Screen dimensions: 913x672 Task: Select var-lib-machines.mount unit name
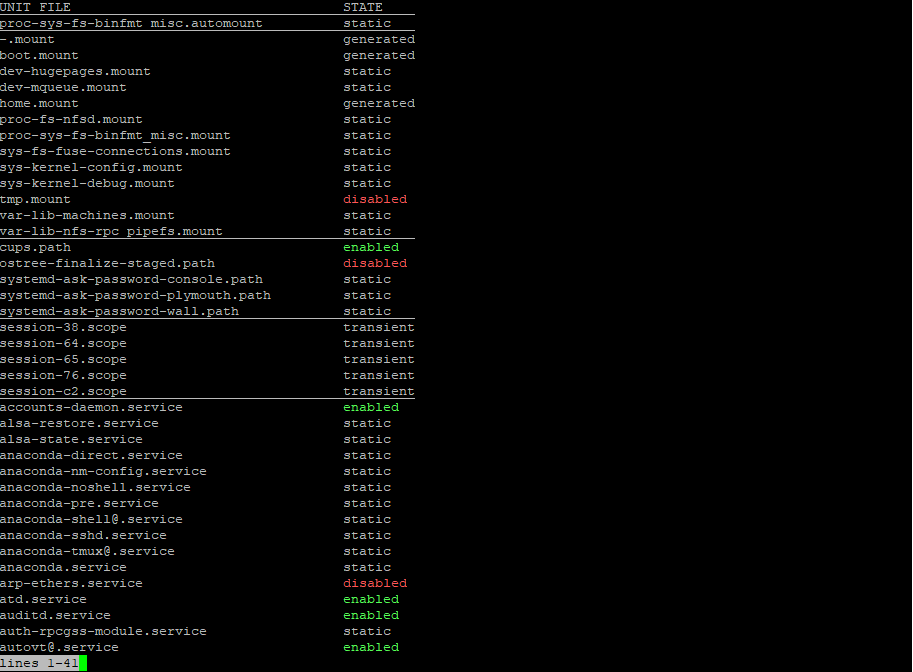pyautogui.click(x=87, y=215)
